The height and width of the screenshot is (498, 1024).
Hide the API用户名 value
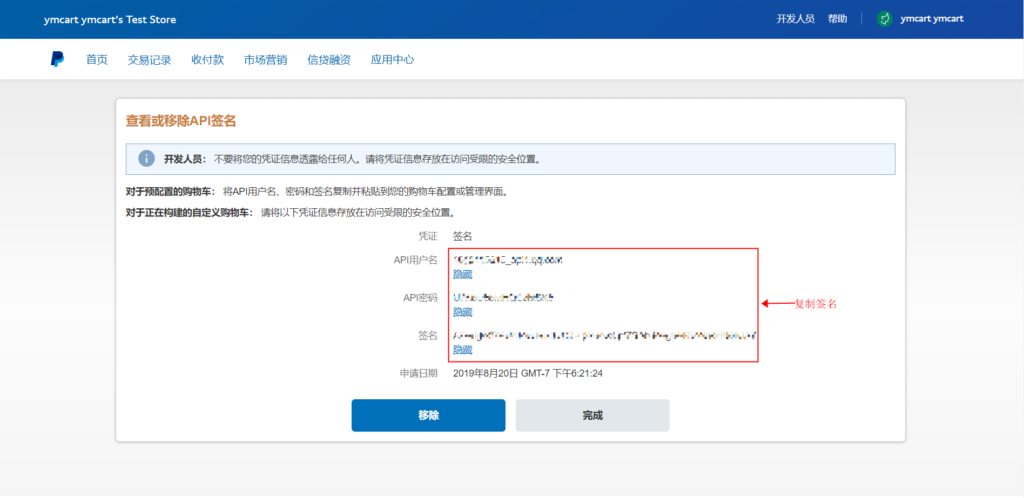[463, 274]
